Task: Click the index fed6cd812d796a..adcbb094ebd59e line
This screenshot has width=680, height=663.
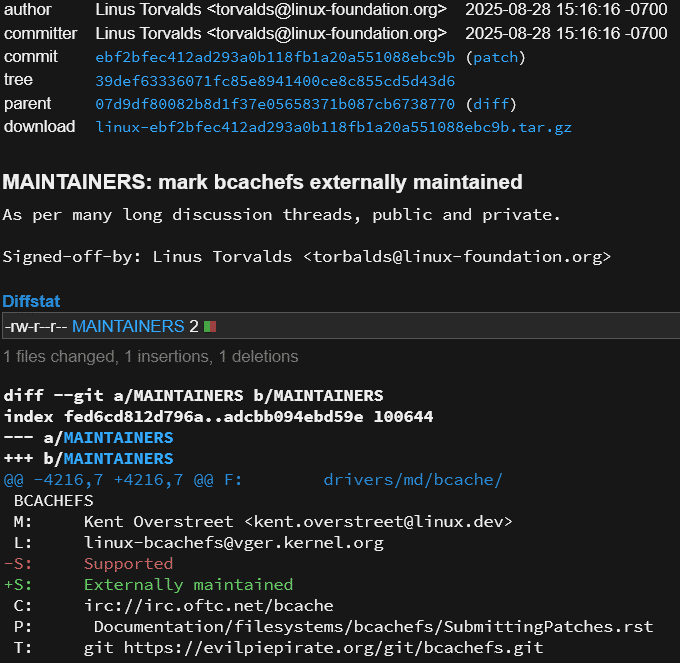Action: coord(219,417)
